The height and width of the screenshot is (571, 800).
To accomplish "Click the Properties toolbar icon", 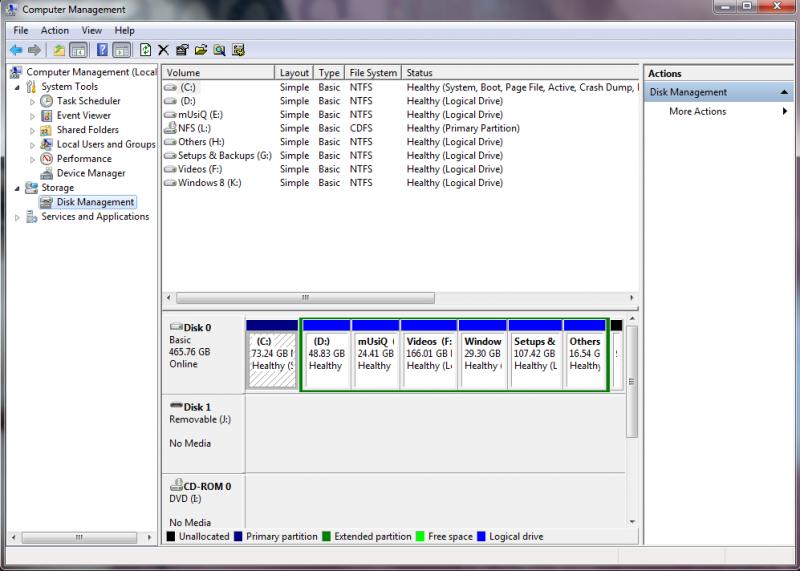I will pos(182,50).
